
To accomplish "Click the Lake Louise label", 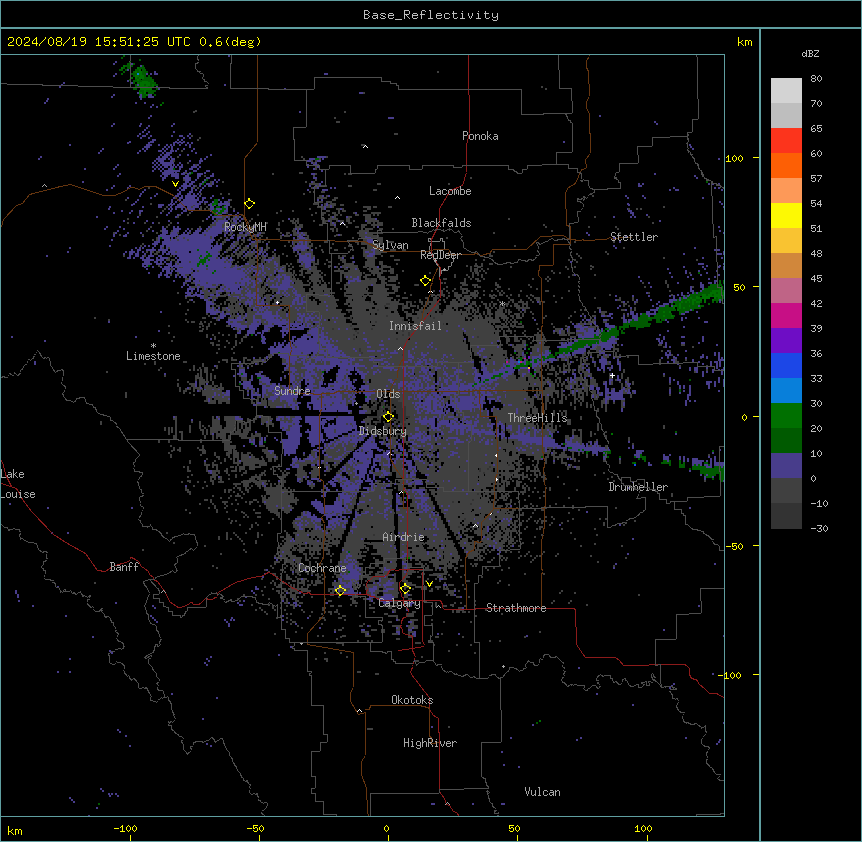I will (18, 484).
